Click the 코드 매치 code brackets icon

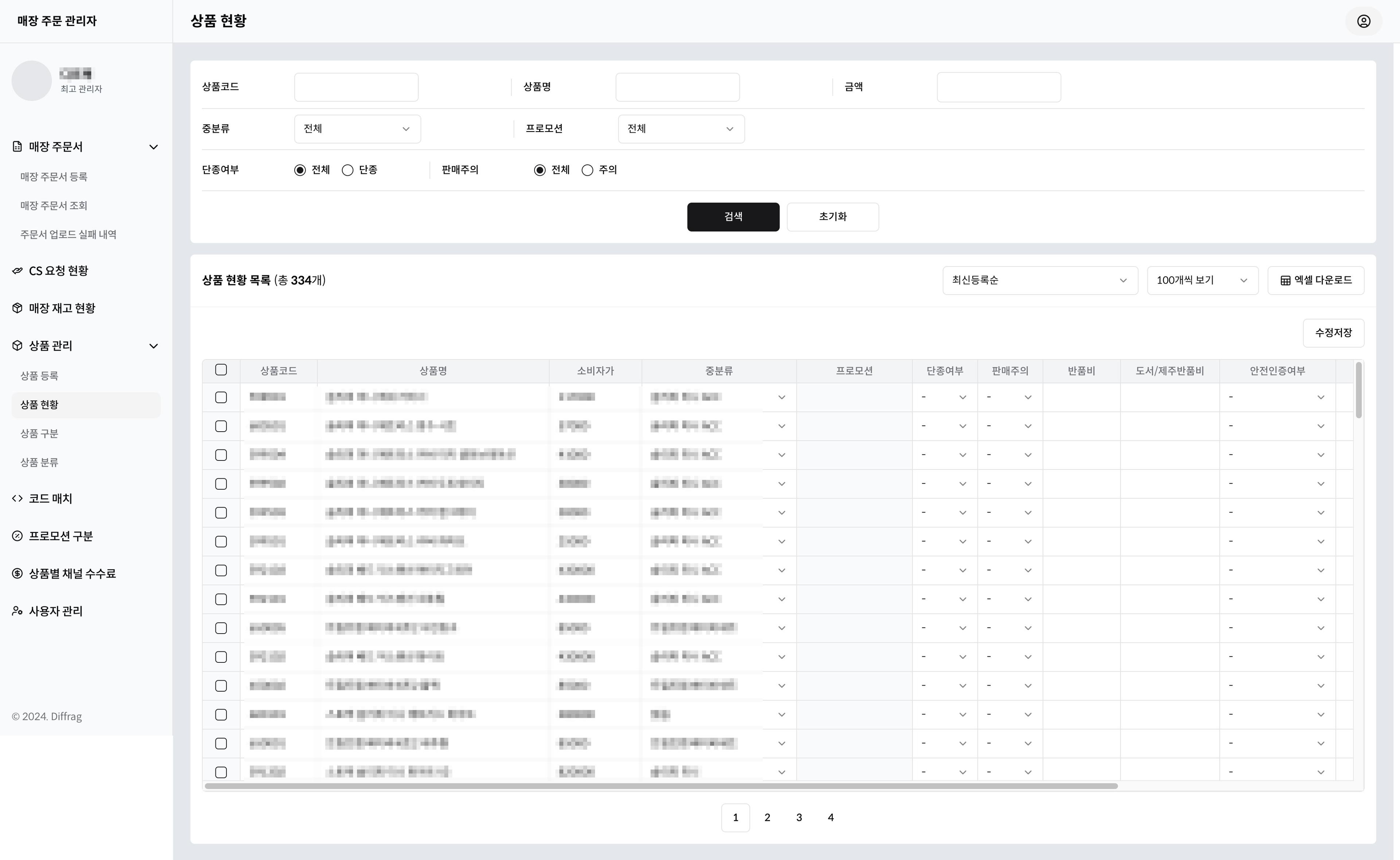point(17,499)
